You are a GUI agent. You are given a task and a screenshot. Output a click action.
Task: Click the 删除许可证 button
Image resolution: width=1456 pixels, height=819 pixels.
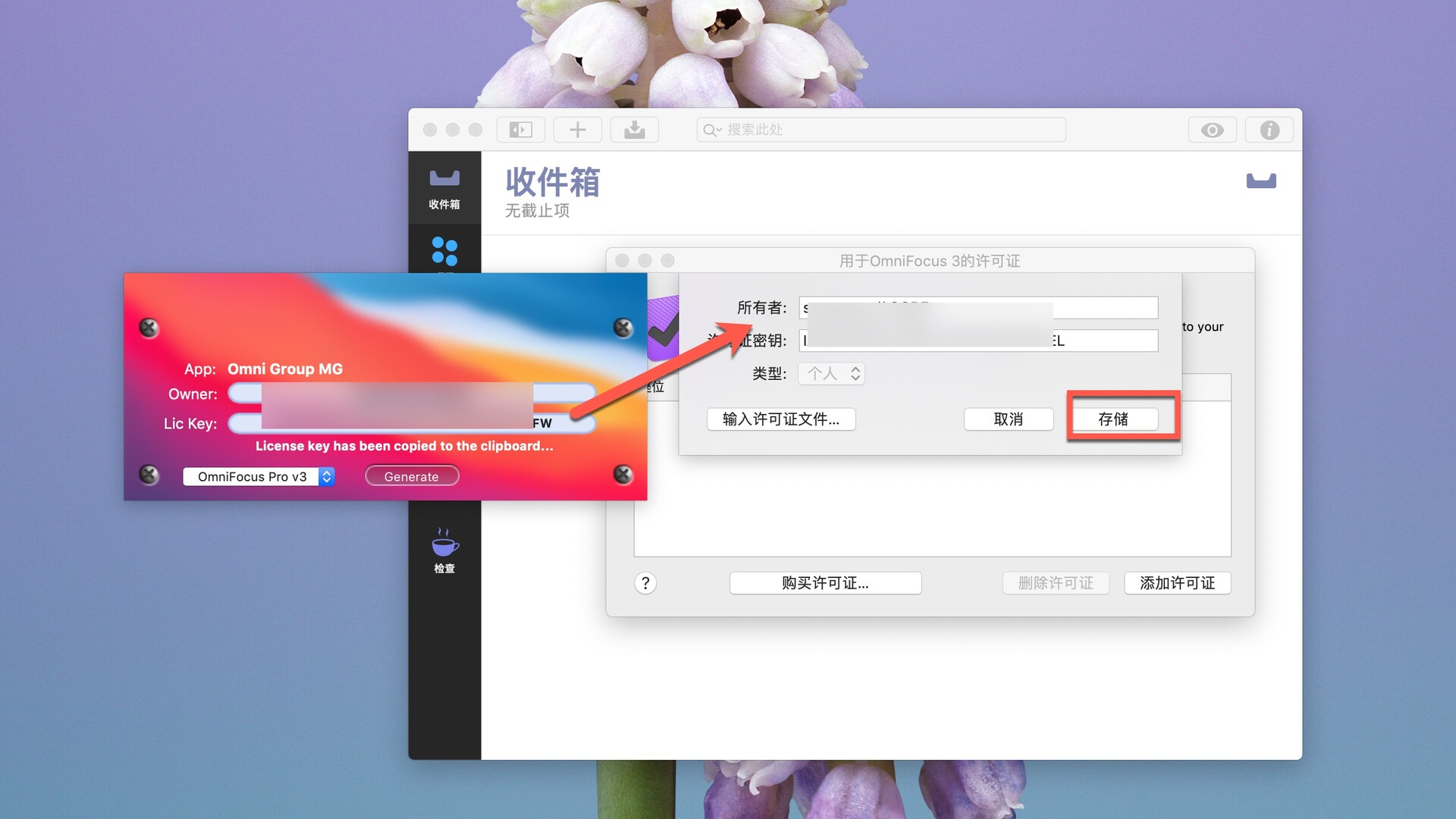pos(1056,583)
